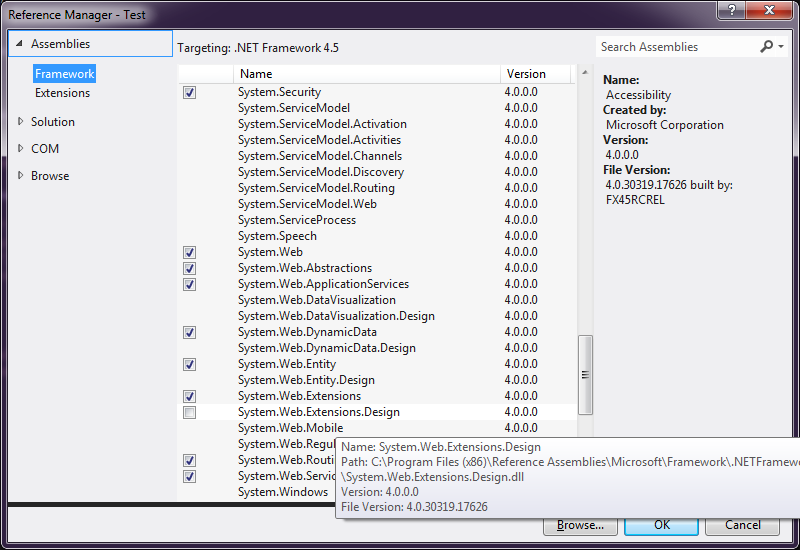800x550 pixels.
Task: Click the help question mark button
Action: point(732,10)
